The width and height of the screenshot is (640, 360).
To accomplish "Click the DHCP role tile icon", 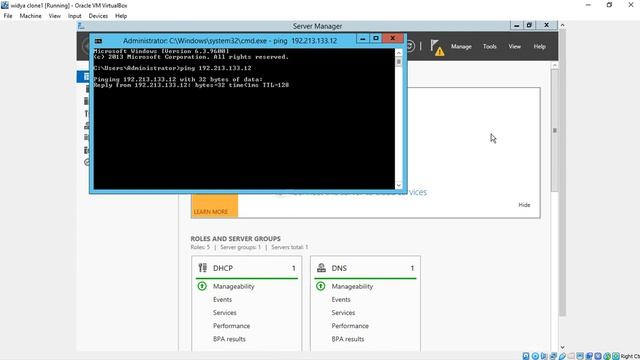I will pos(202,268).
